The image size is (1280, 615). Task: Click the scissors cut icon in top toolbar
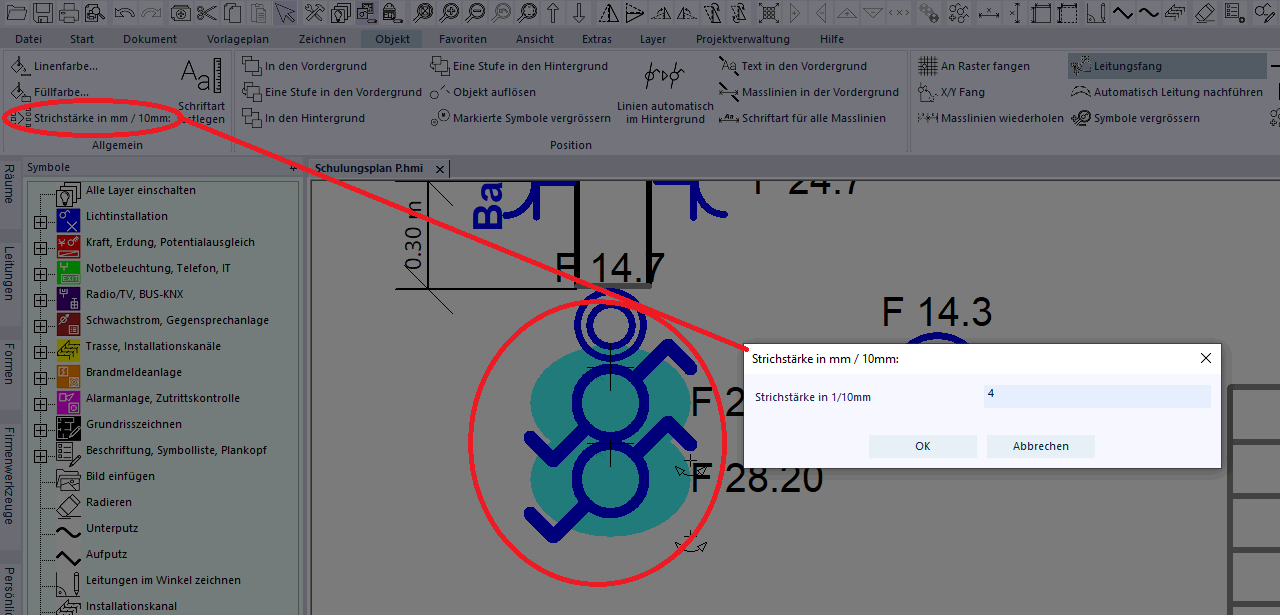[x=207, y=13]
